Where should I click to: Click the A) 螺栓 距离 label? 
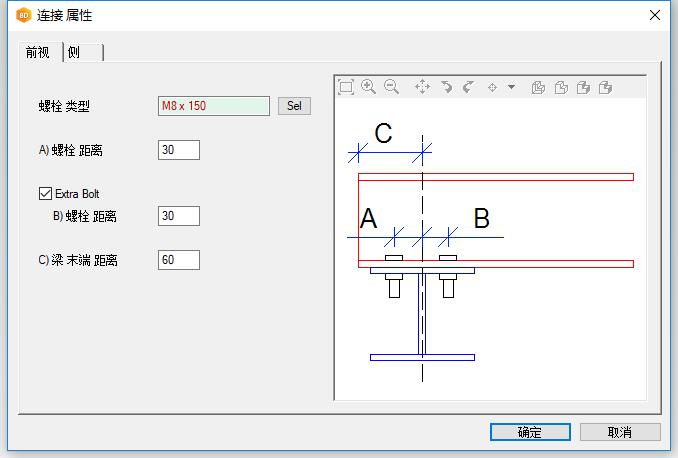(70, 150)
